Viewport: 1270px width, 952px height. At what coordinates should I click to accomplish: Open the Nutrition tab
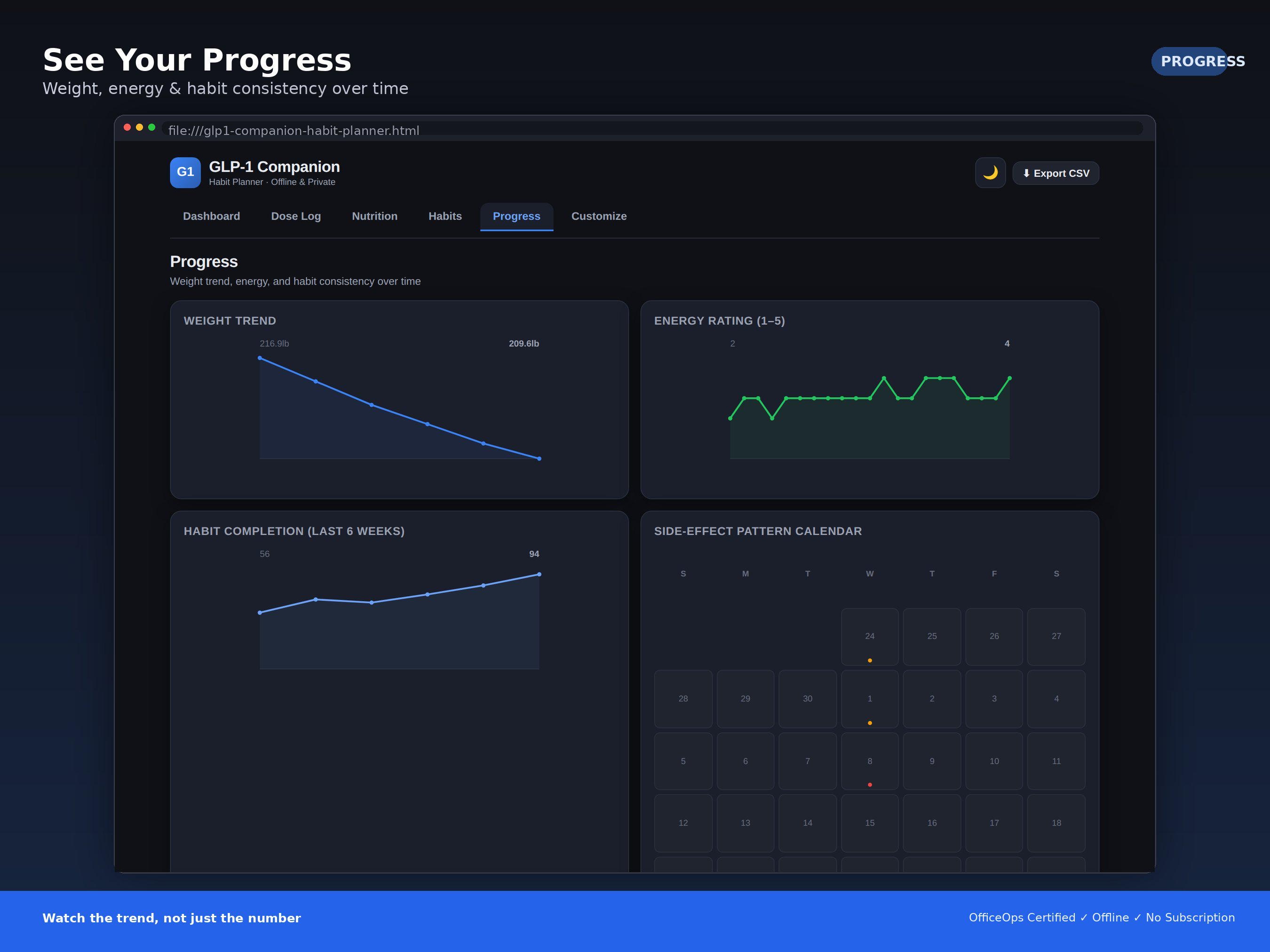pos(374,216)
